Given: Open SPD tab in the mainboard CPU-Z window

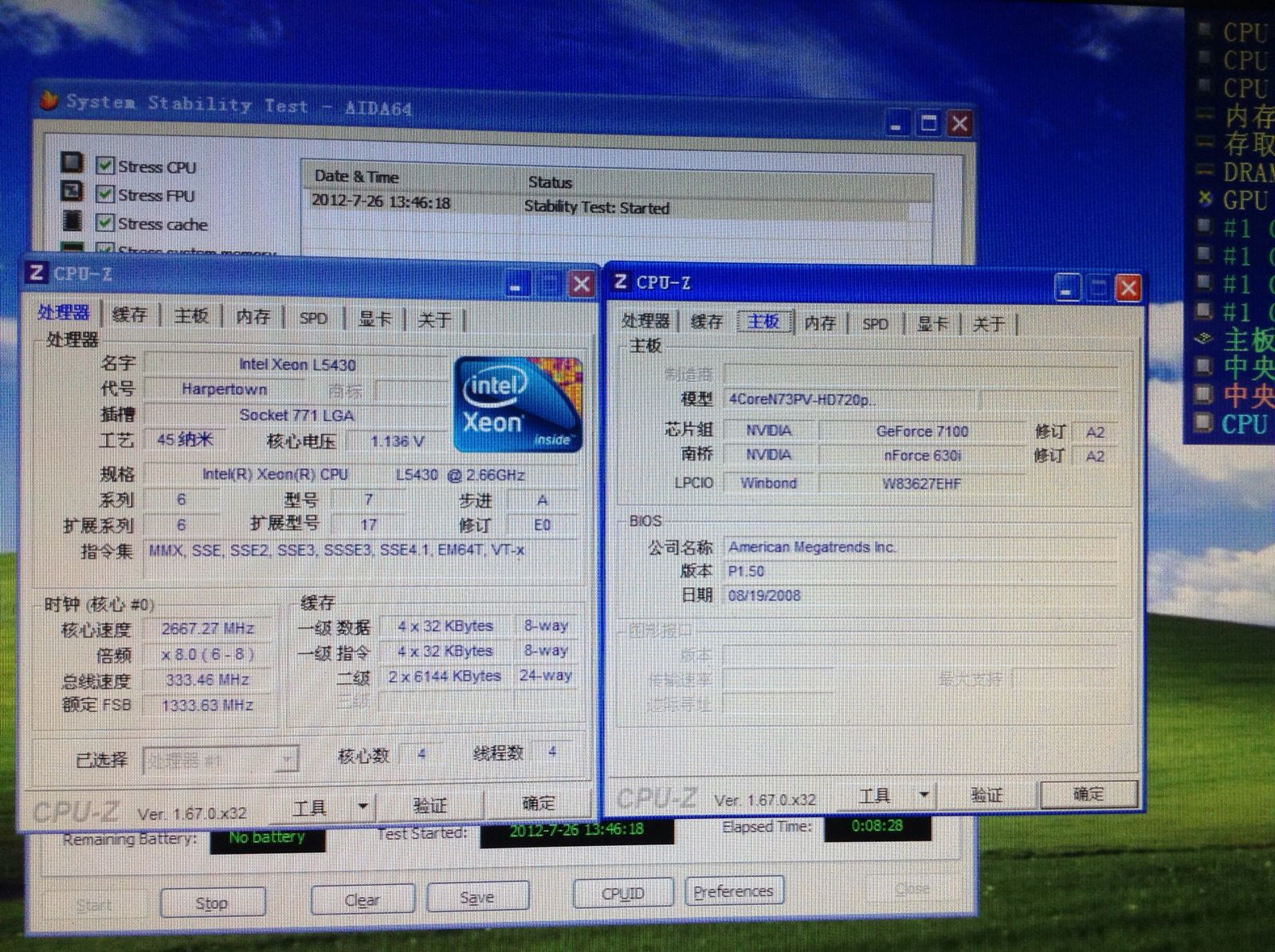Looking at the screenshot, I should point(875,323).
